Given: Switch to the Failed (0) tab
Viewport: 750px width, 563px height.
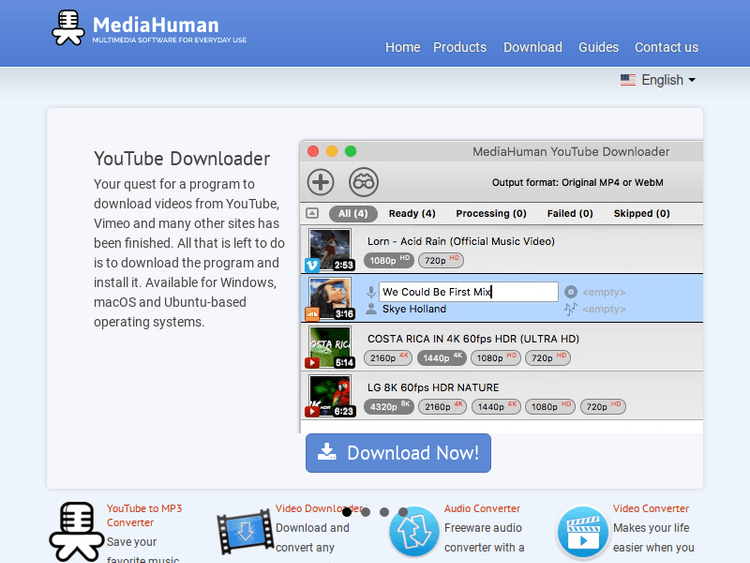Looking at the screenshot, I should point(570,213).
